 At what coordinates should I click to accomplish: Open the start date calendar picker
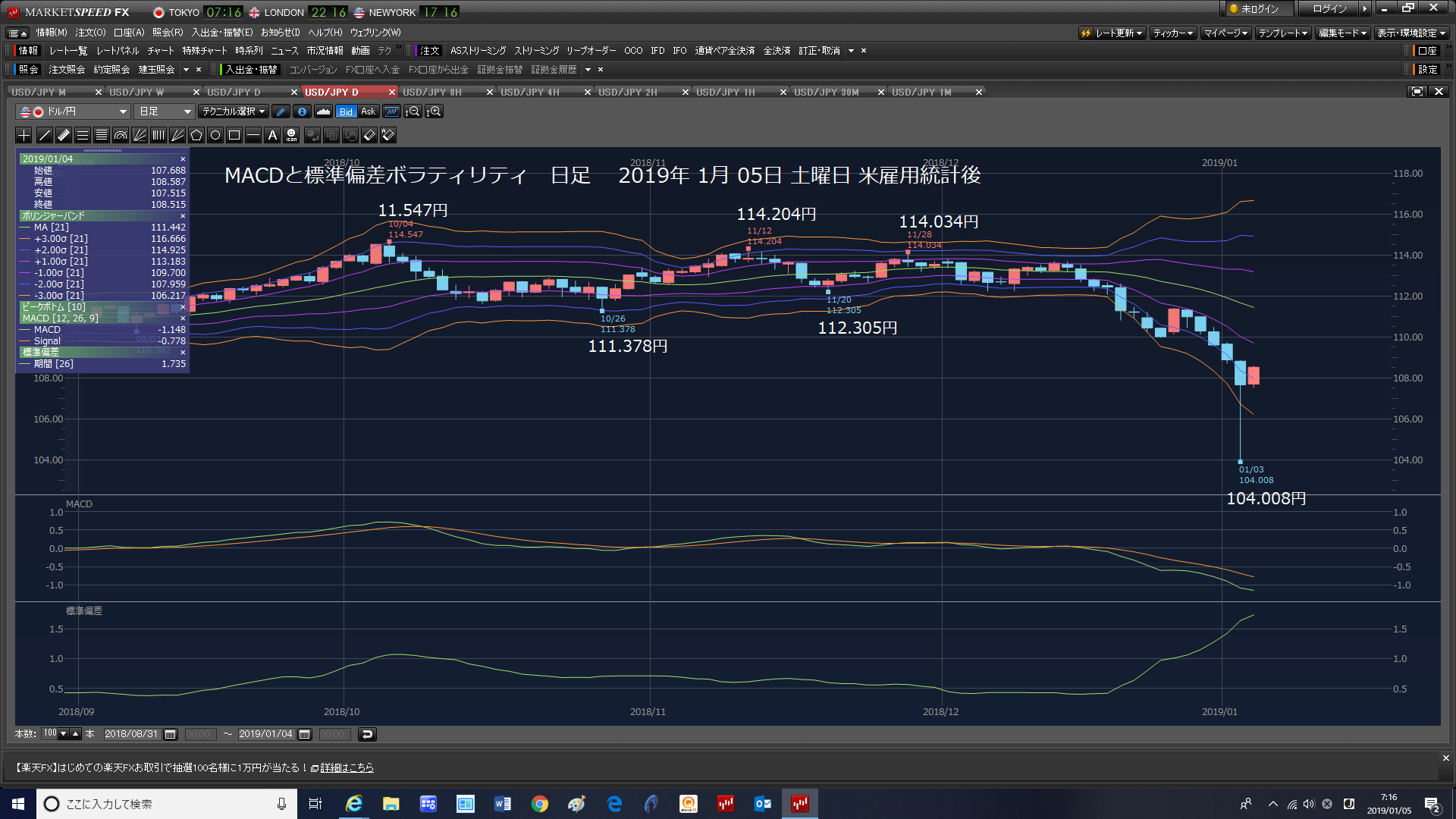171,734
